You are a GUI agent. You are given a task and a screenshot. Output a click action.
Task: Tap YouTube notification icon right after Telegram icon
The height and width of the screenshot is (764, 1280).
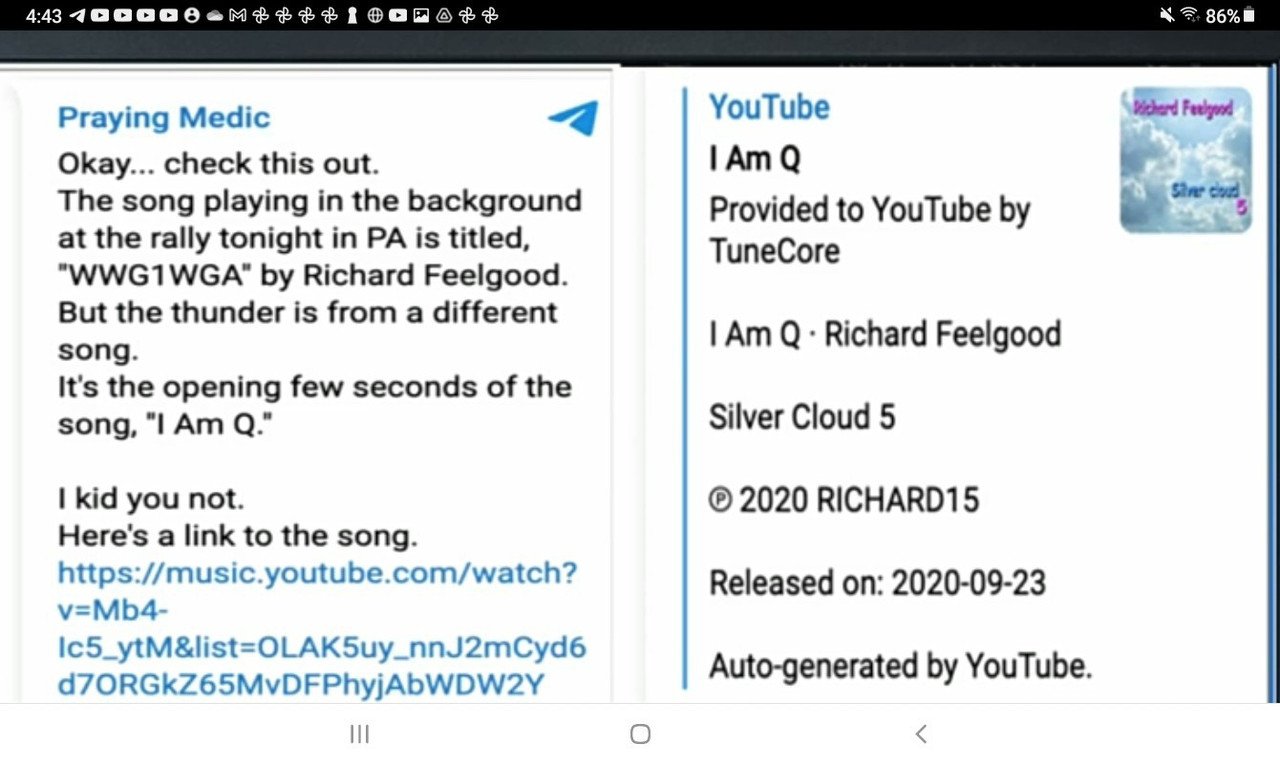(100, 16)
